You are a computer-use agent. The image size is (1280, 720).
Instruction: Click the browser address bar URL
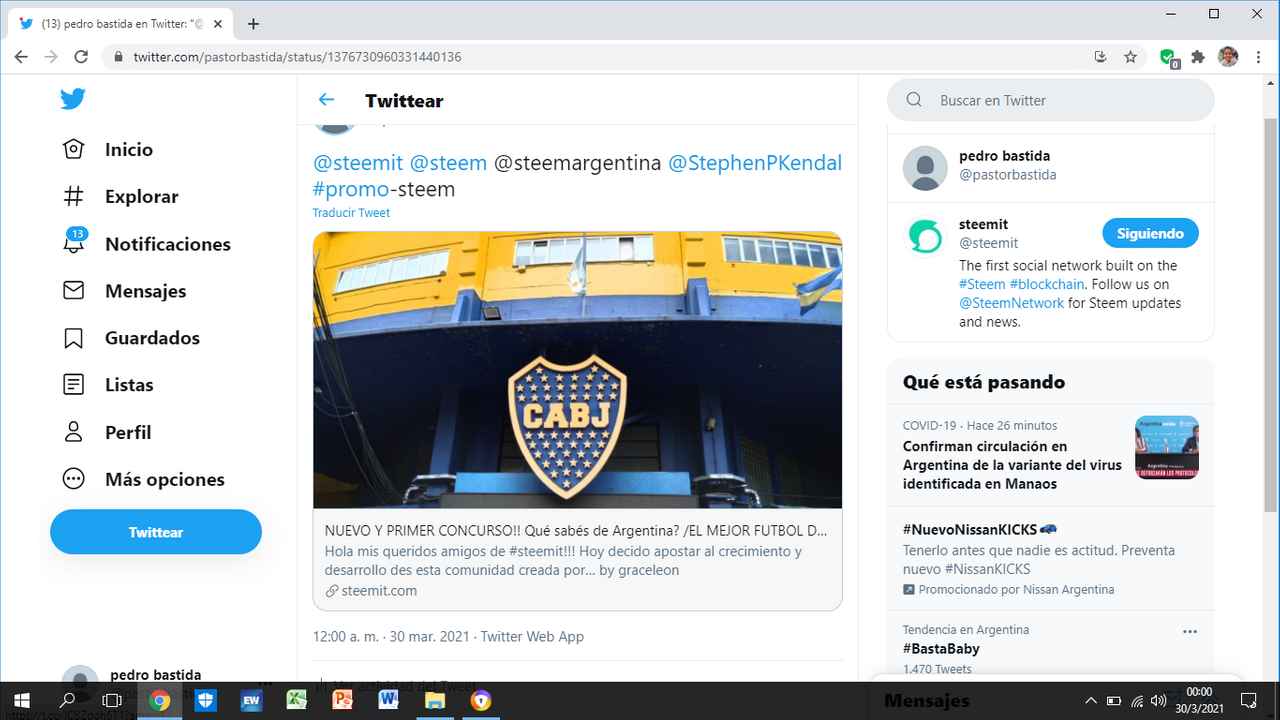coord(297,57)
